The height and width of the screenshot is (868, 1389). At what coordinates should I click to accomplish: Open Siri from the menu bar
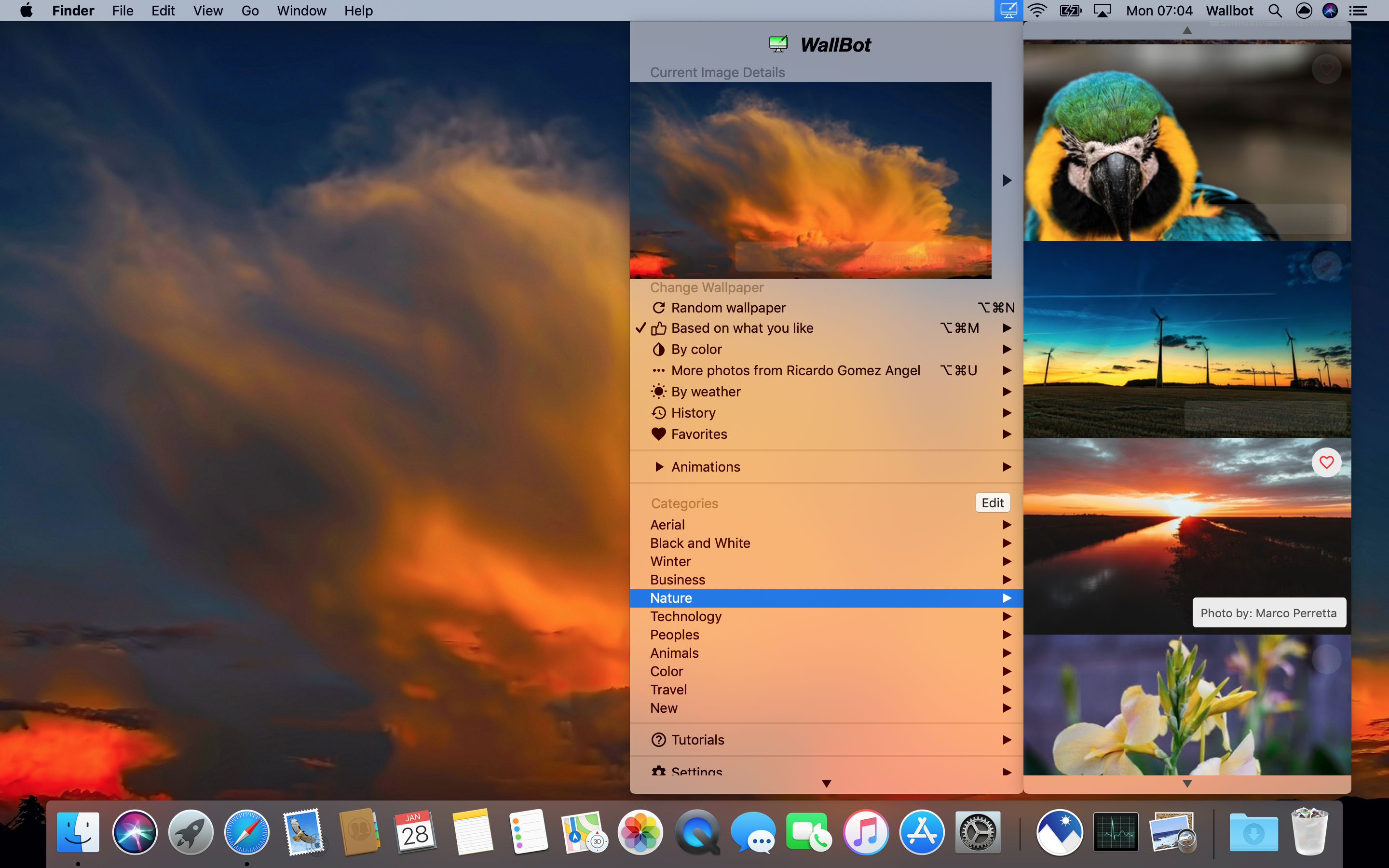[x=1330, y=10]
